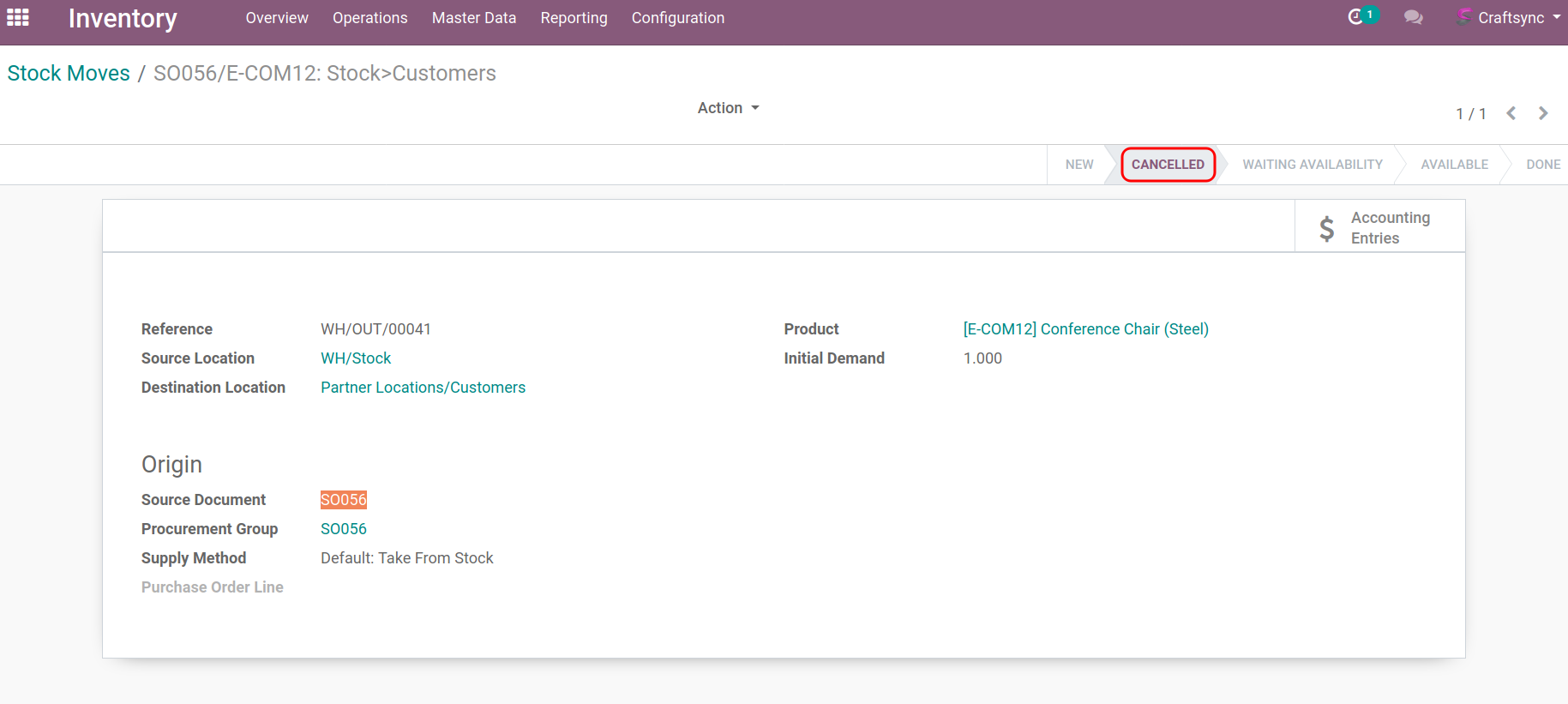Open the Reporting menu

tap(574, 18)
